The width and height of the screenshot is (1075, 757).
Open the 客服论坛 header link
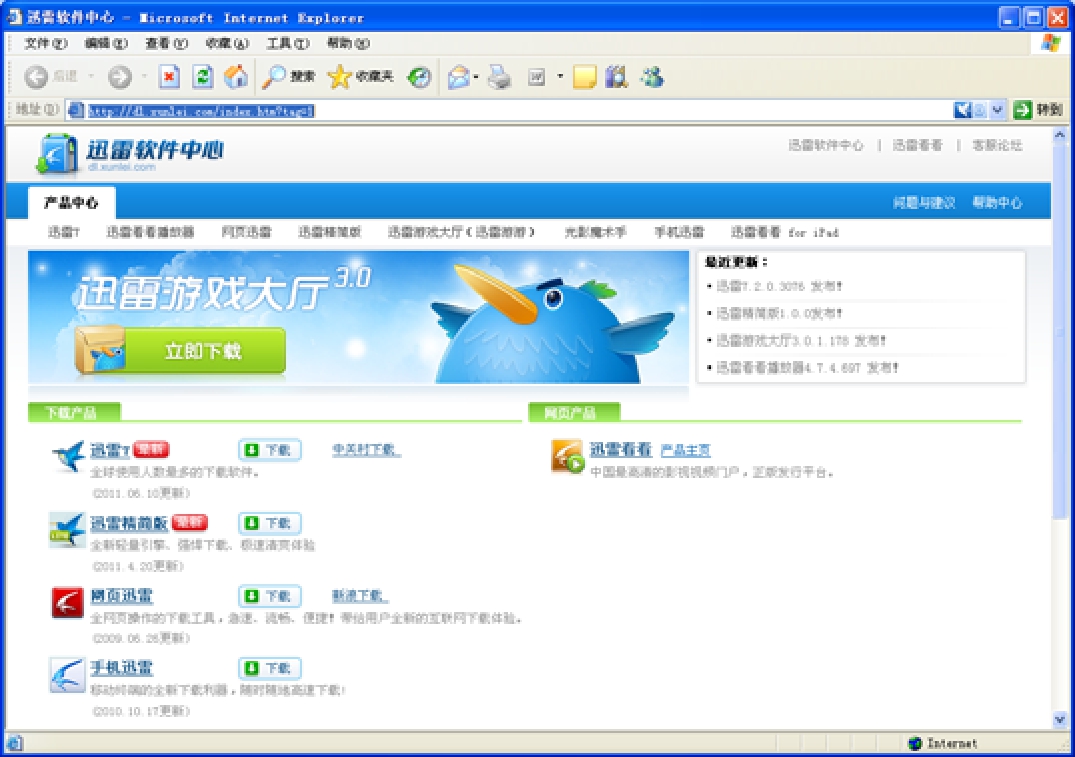tap(998, 145)
